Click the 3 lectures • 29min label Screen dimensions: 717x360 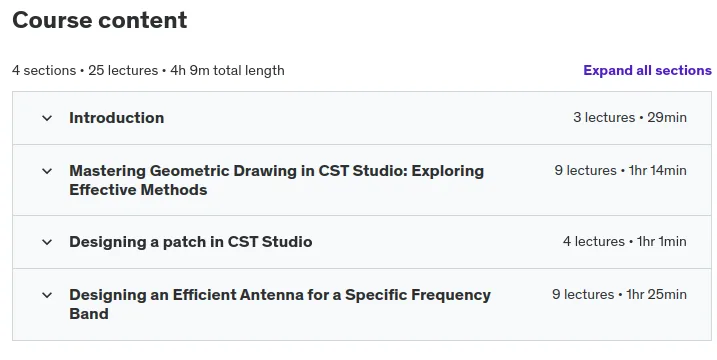(630, 118)
